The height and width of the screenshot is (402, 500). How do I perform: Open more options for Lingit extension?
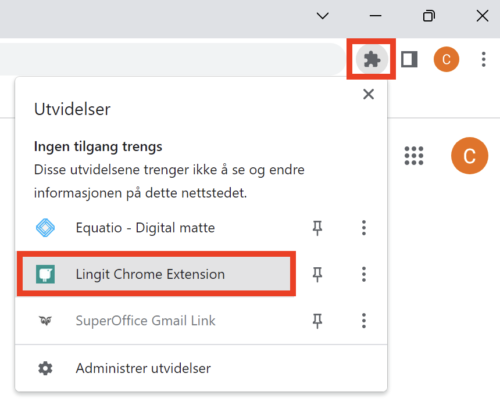364,274
